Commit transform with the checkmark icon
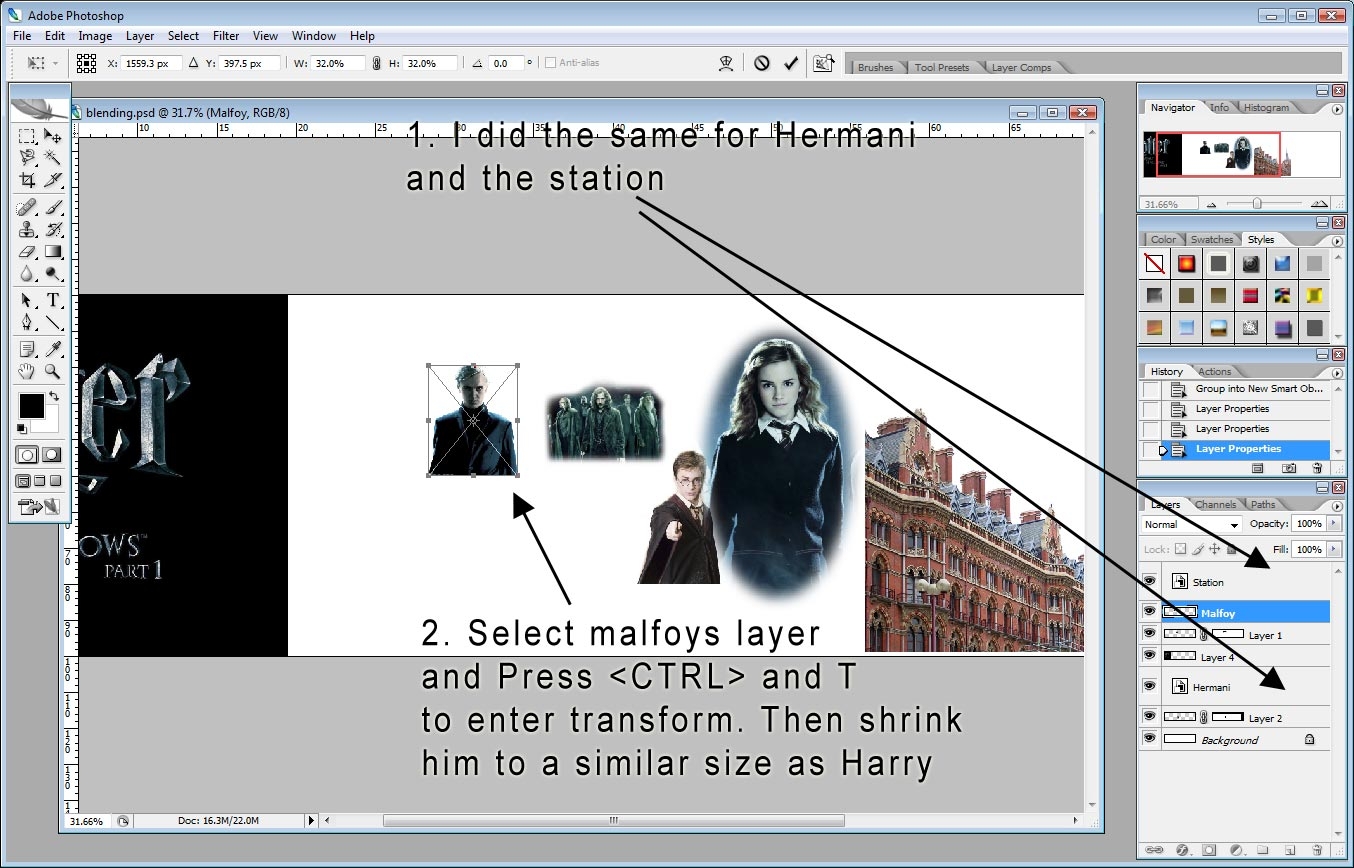This screenshot has height=868, width=1354. 791,63
